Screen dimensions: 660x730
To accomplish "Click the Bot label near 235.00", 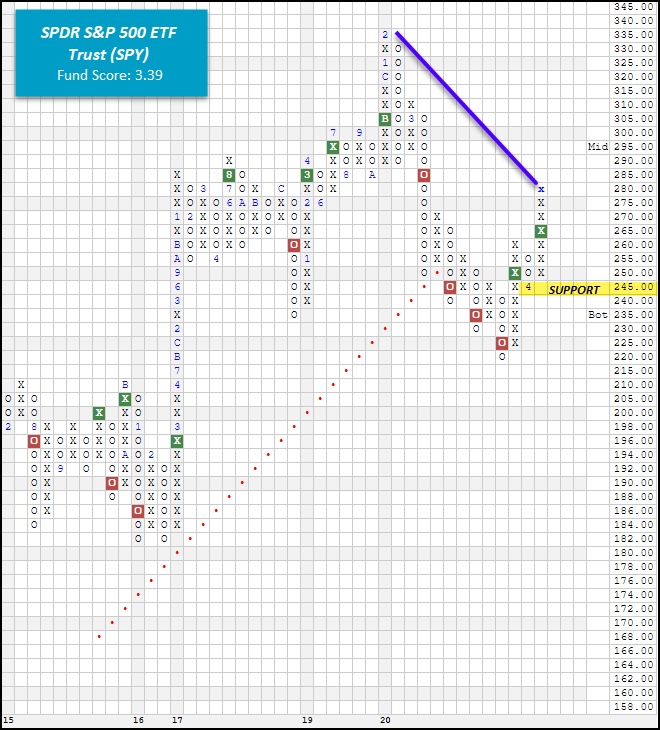I will [x=598, y=315].
